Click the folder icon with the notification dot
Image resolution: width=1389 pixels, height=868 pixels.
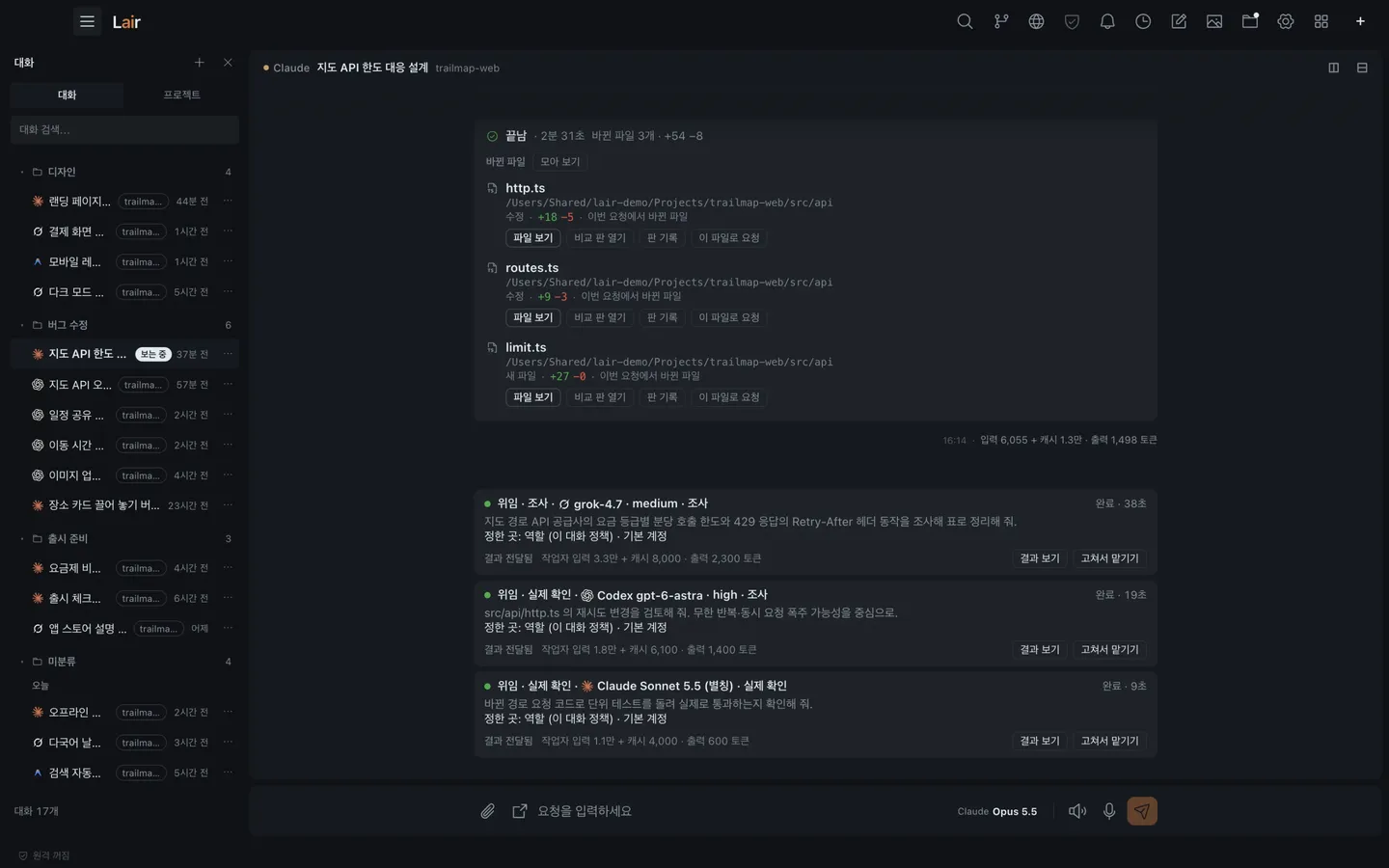(x=1250, y=21)
